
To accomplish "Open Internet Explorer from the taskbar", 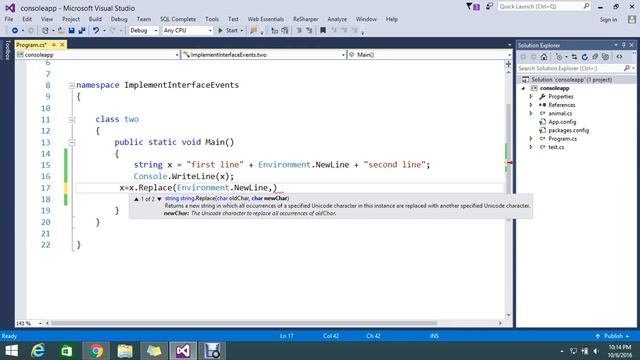I will pos(38,351).
